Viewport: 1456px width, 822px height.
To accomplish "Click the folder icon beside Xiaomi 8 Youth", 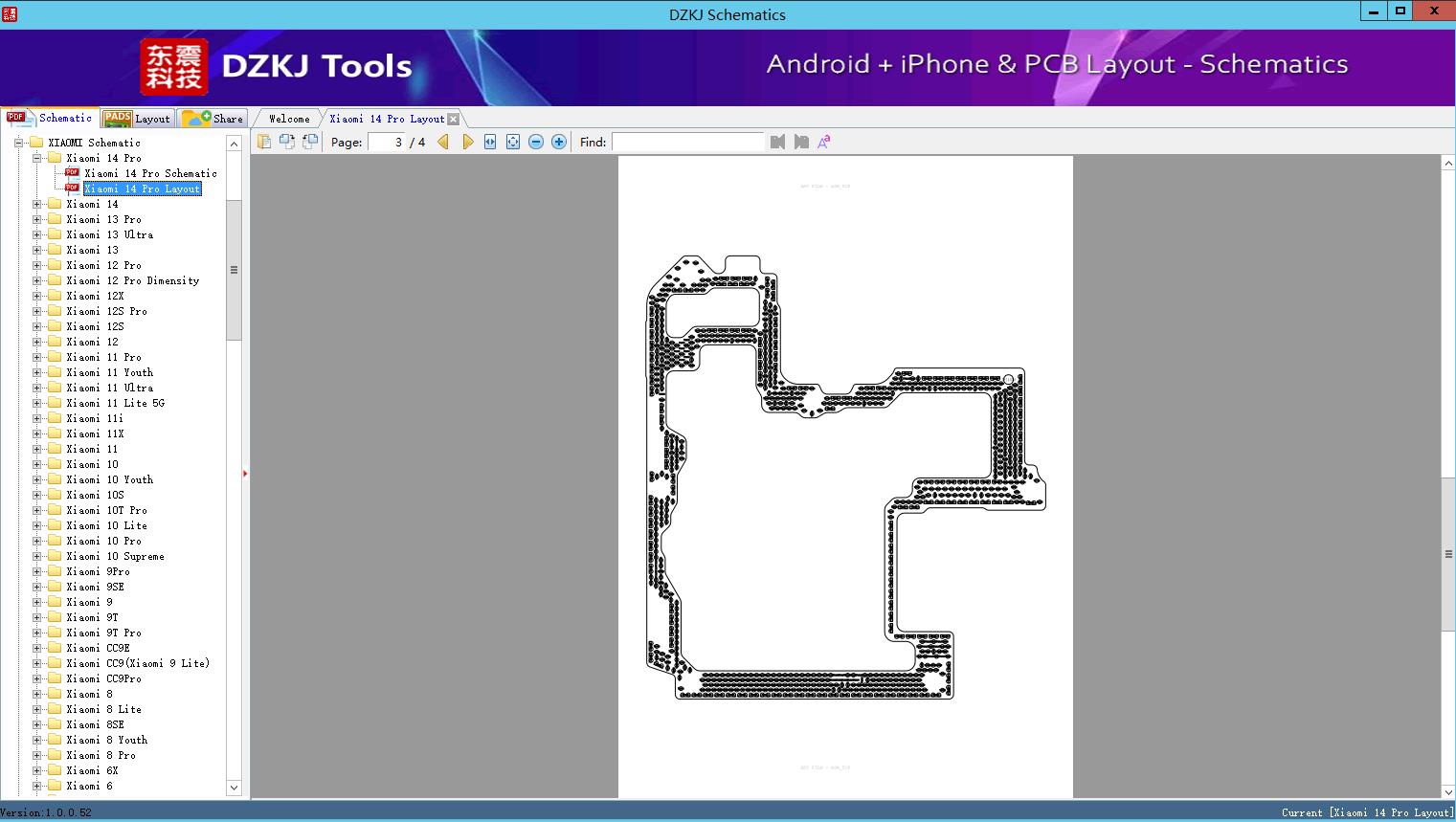I will coord(55,740).
